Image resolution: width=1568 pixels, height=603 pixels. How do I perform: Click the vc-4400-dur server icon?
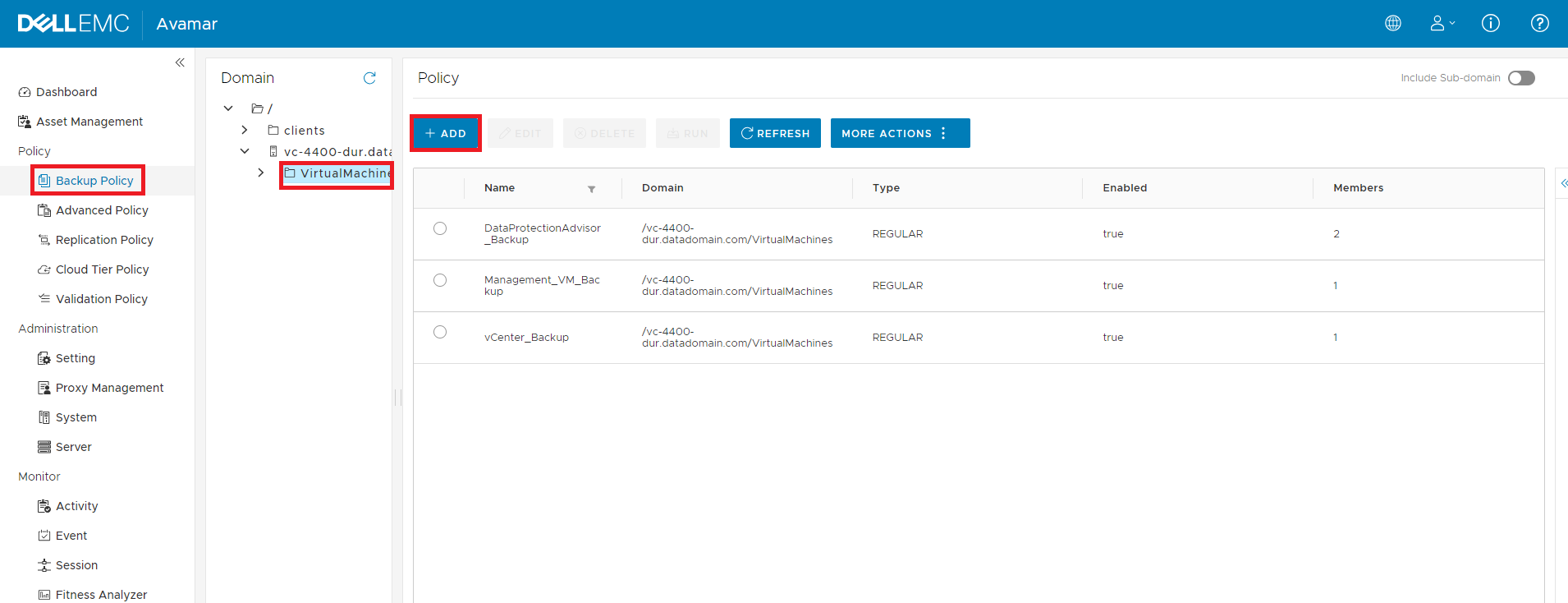273,151
